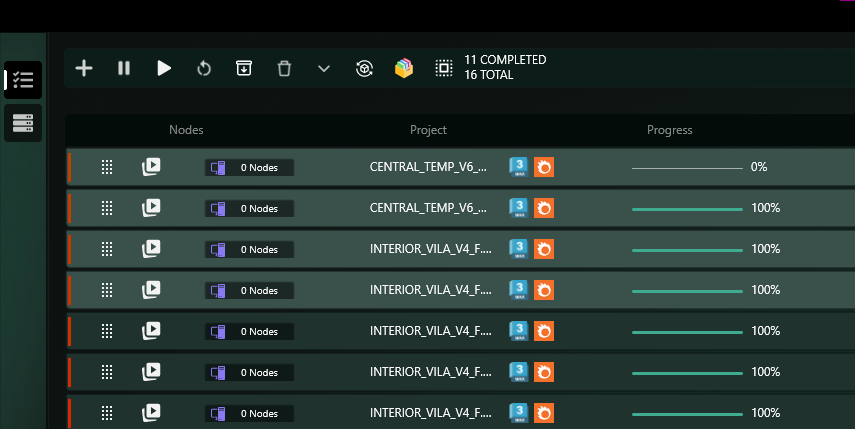Click the empty progress bar at 0%

pos(687,168)
